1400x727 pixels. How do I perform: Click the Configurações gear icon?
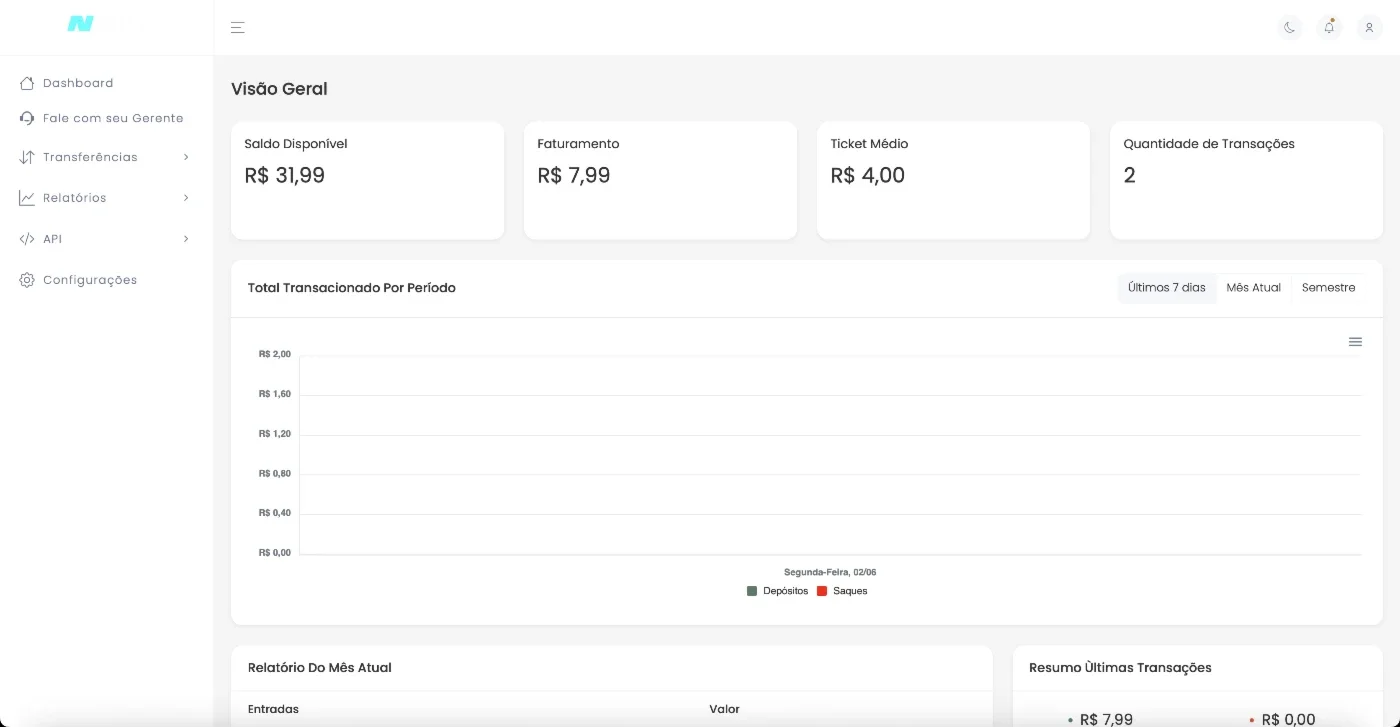tap(27, 280)
